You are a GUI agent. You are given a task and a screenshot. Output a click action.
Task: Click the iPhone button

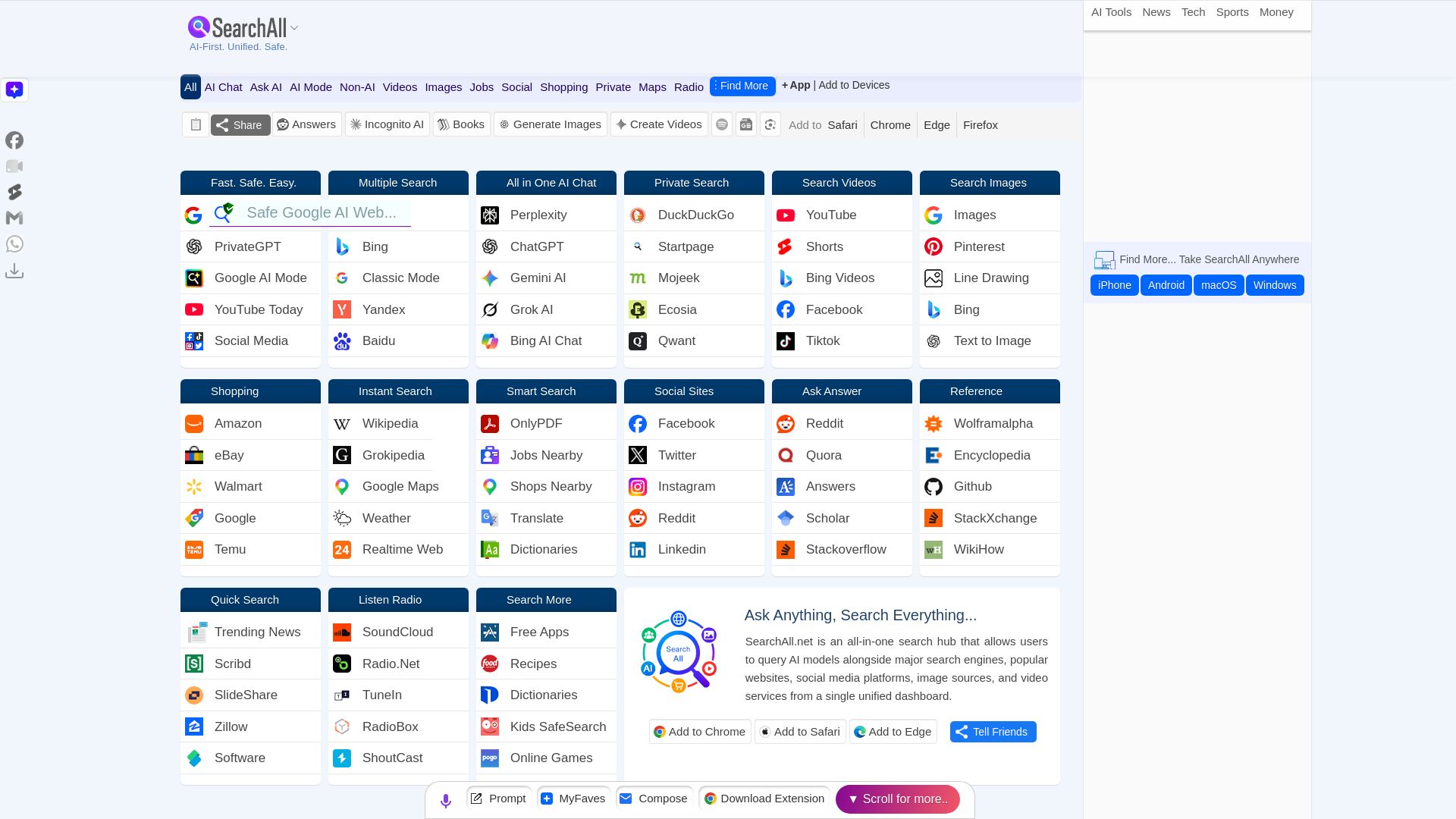1115,285
